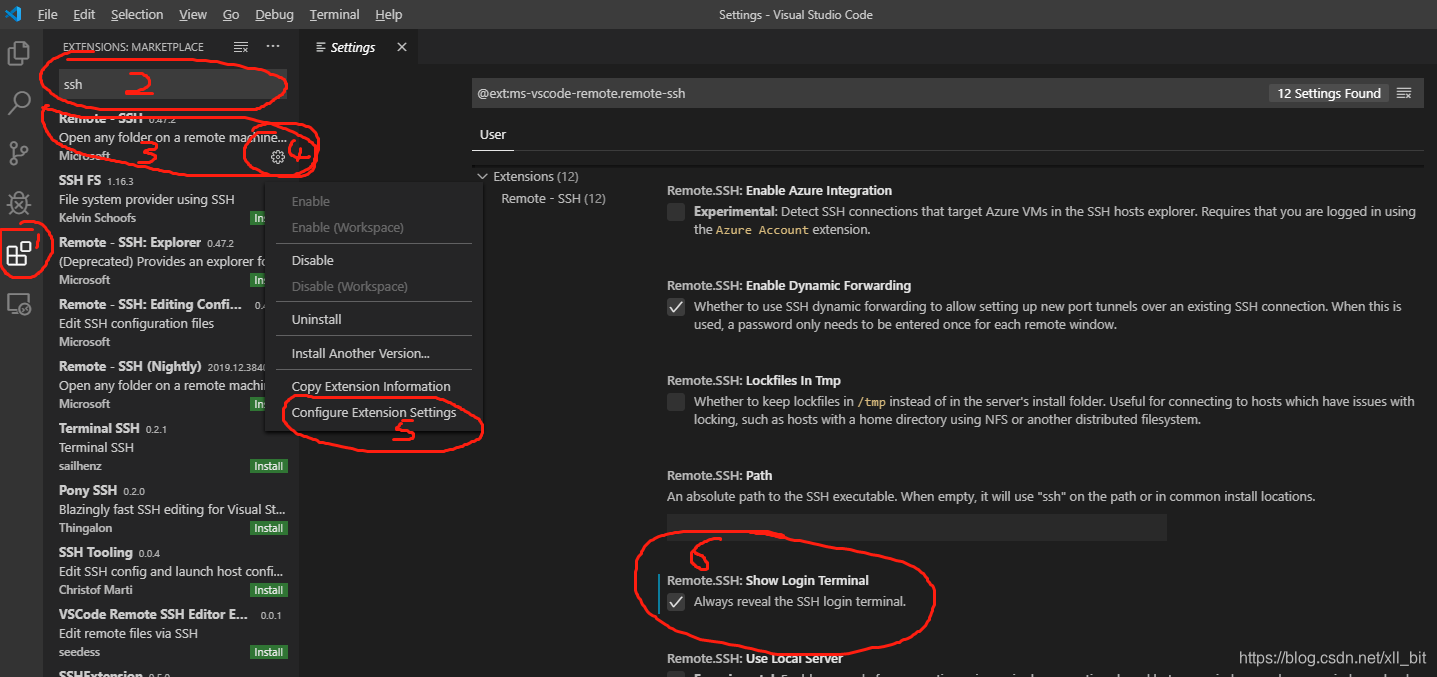This screenshot has height=677, width=1437.
Task: Click Remote.SSH: Enable Azure Integration title
Action: coord(779,191)
